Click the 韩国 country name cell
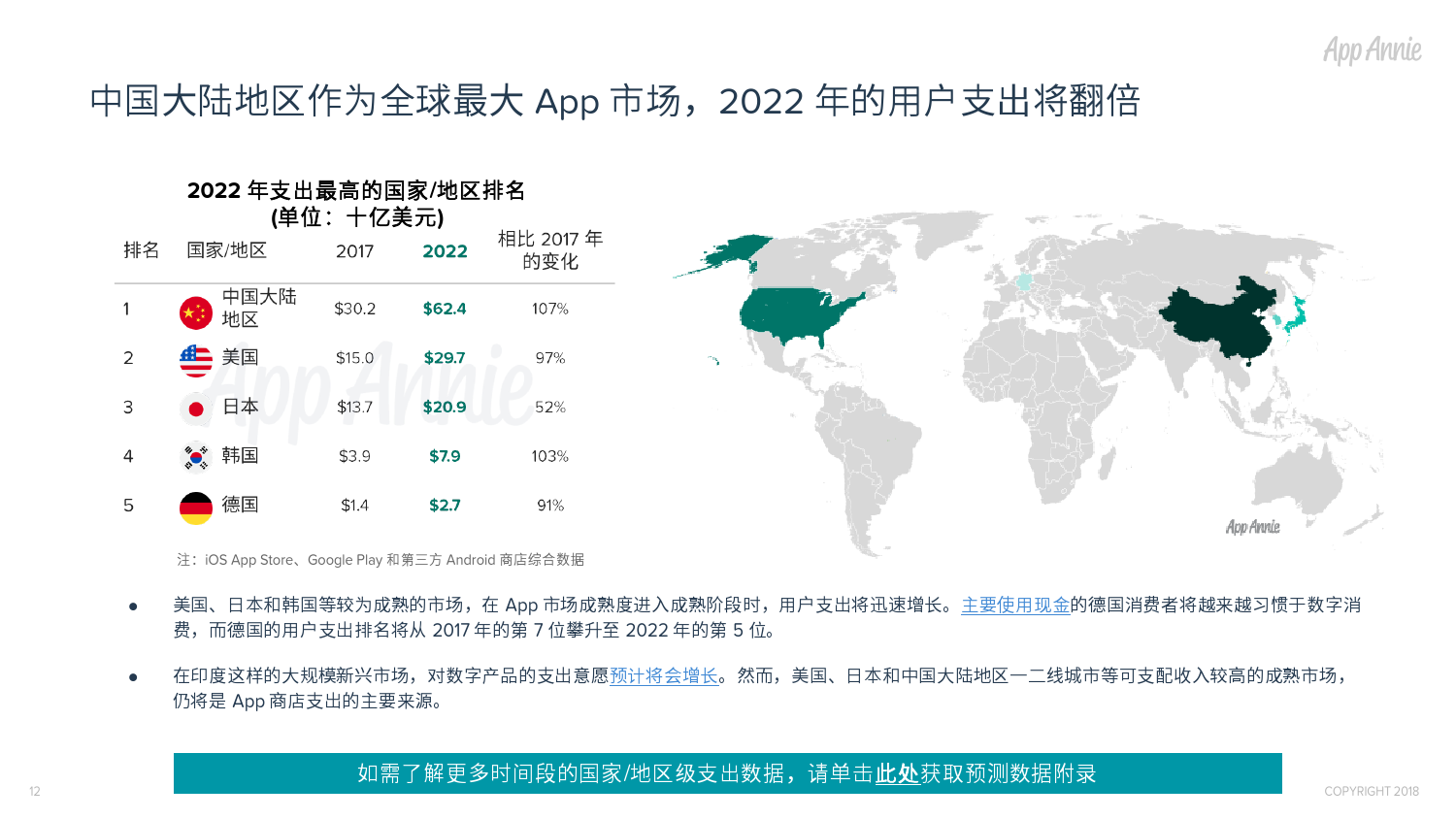1456x819 pixels. (240, 455)
